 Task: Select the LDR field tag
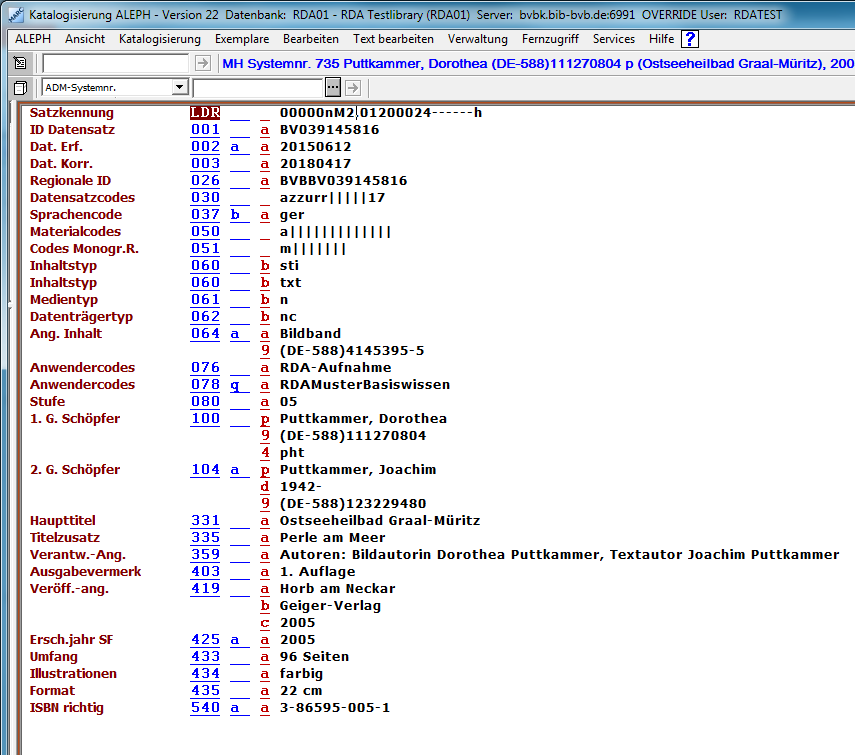pos(205,113)
